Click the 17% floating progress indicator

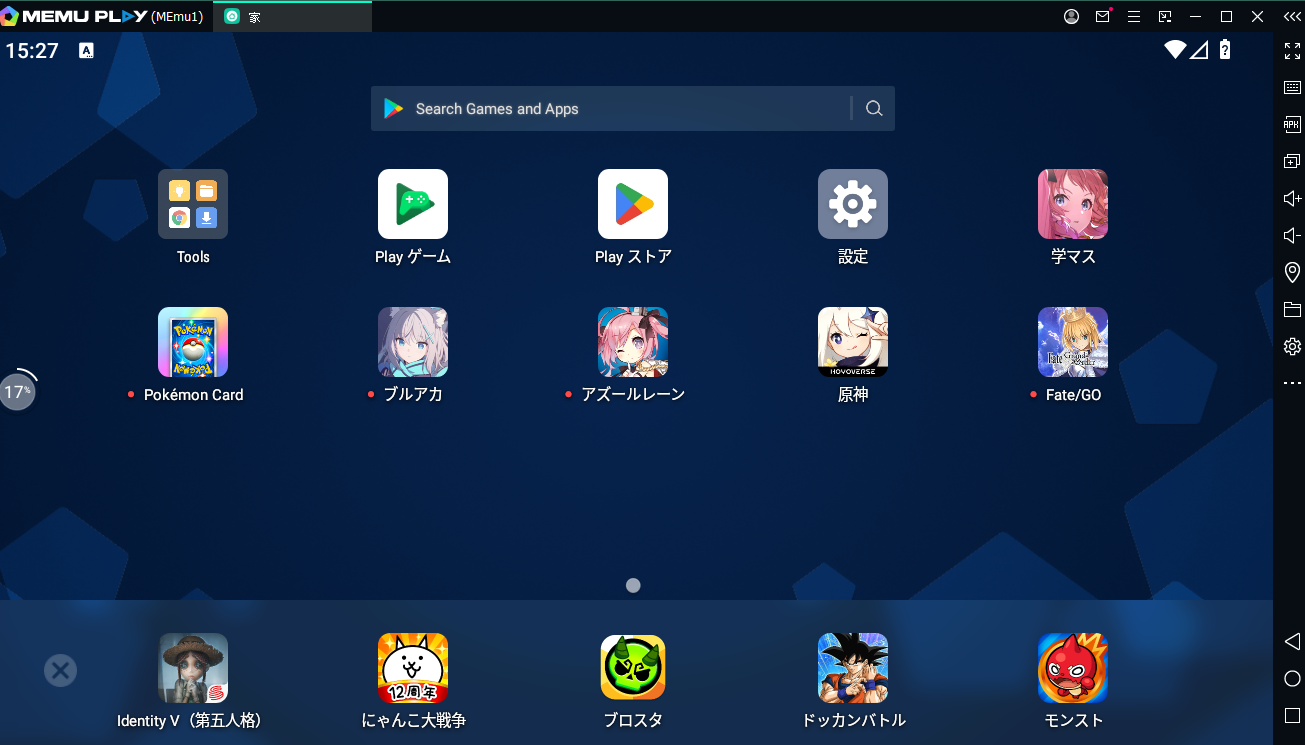(17, 391)
